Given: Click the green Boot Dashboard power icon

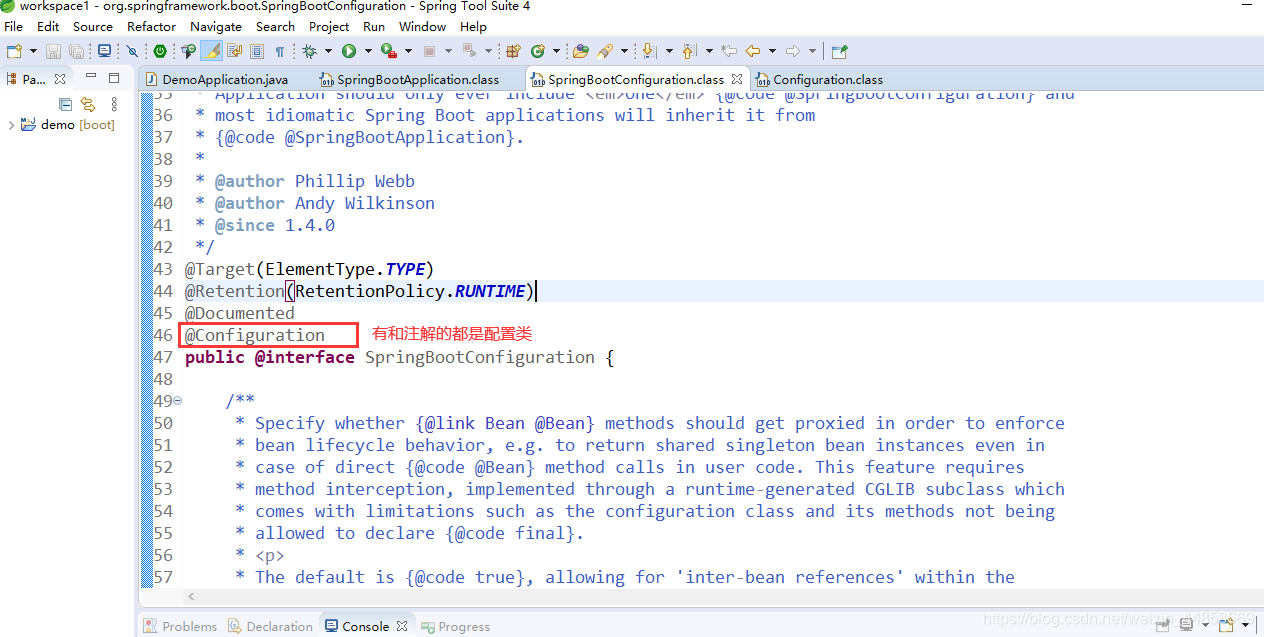Looking at the screenshot, I should coord(160,51).
